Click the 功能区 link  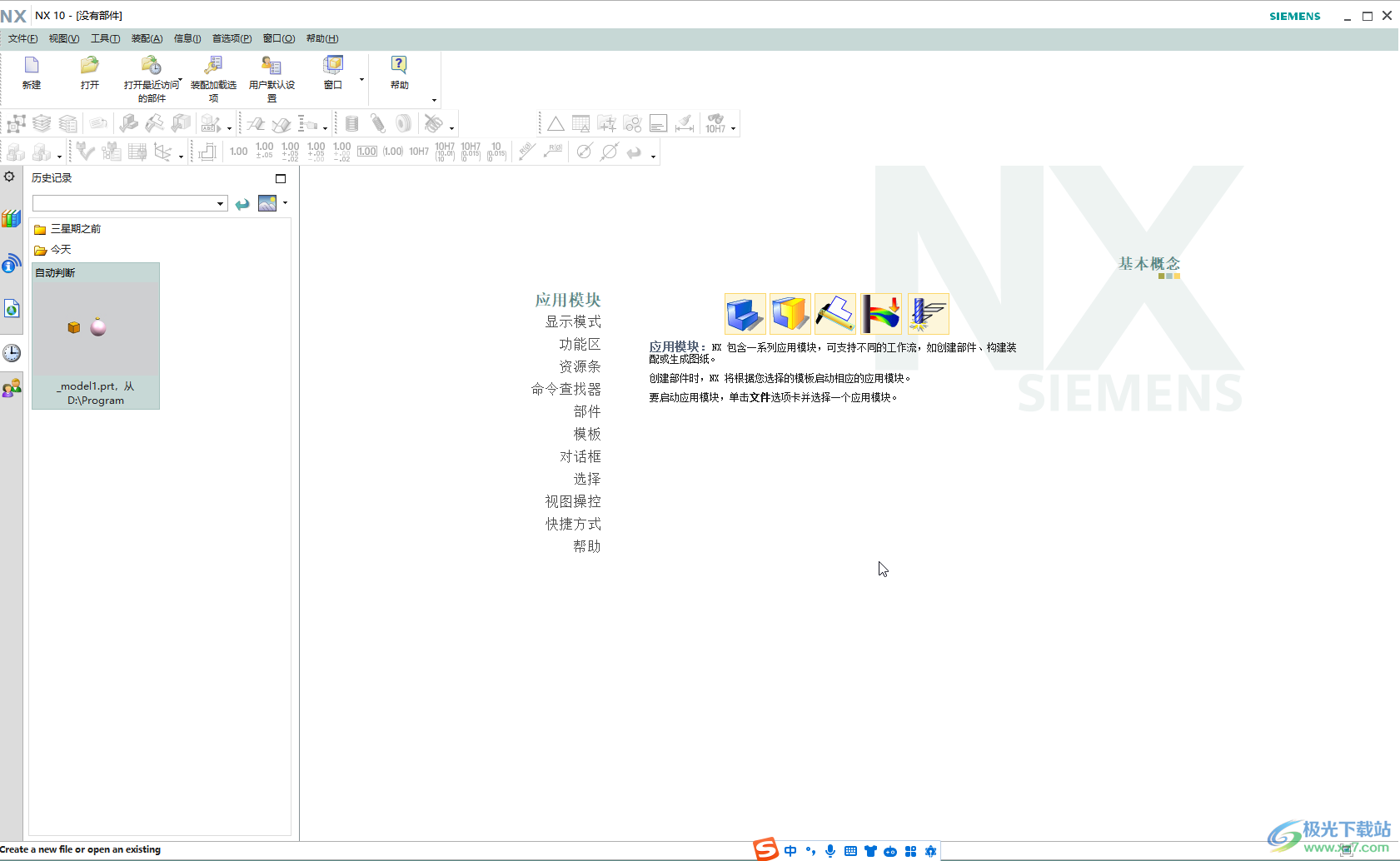(580, 344)
